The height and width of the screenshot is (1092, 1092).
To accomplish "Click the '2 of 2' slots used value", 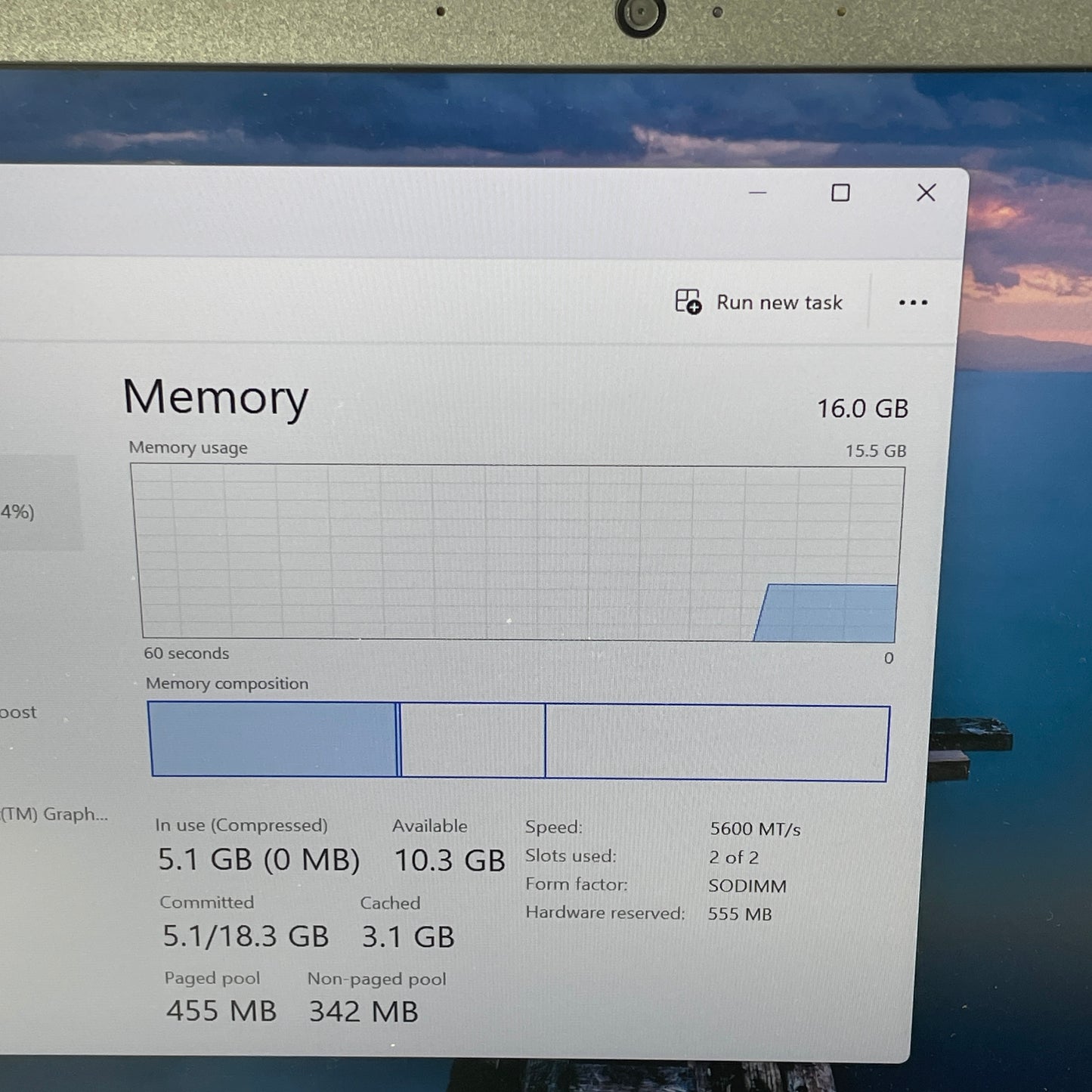I will pos(734,858).
